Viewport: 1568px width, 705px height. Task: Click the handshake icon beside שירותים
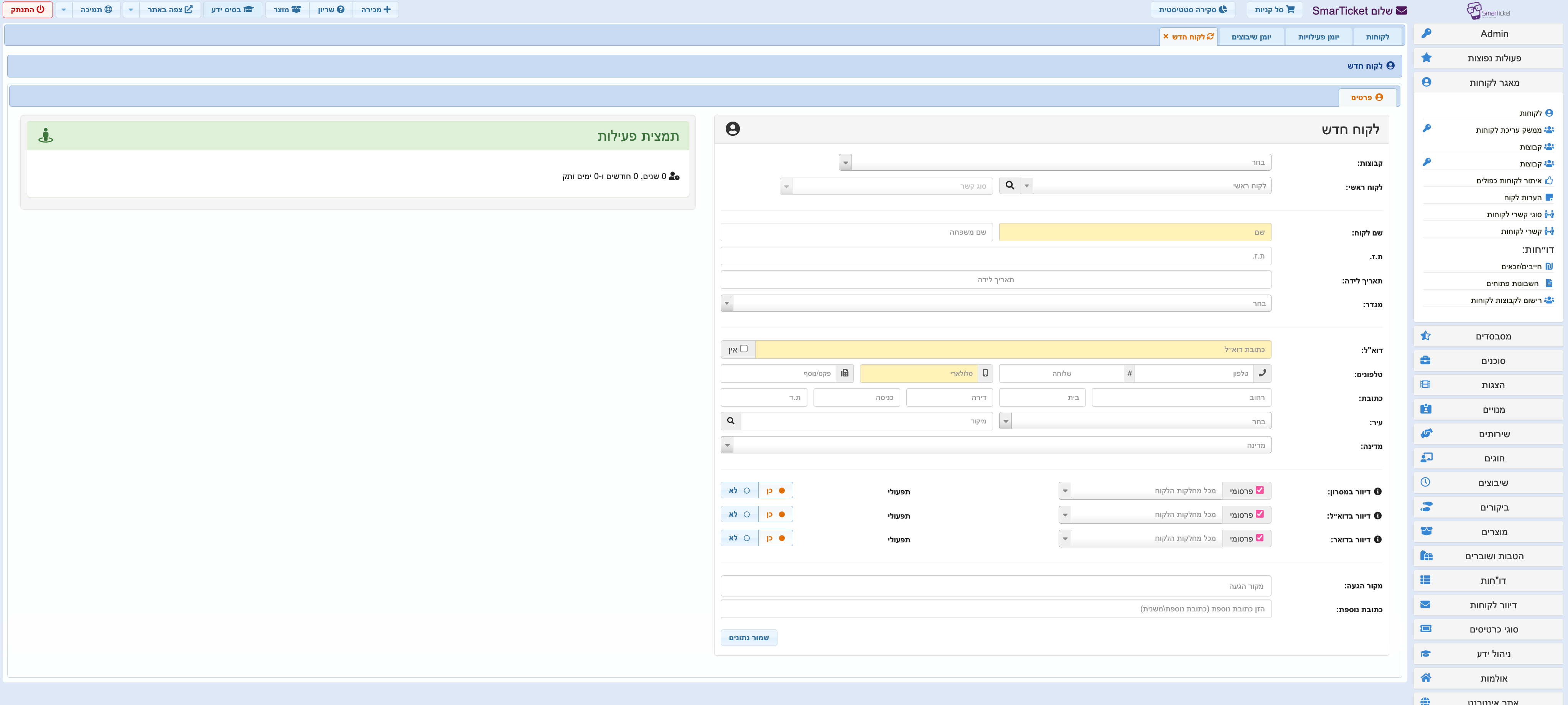pyautogui.click(x=1426, y=433)
